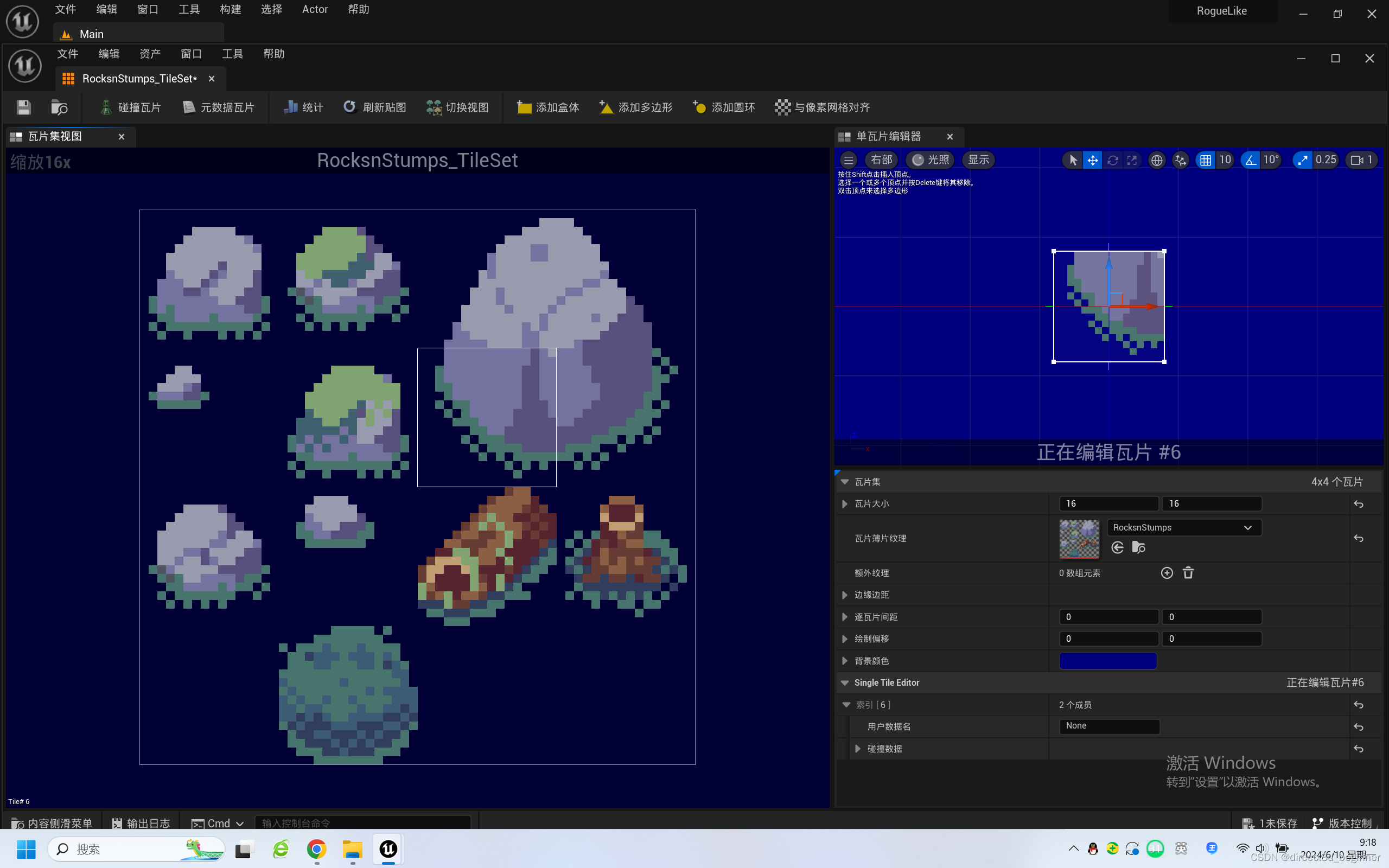Add element to extra textures array

click(1167, 573)
